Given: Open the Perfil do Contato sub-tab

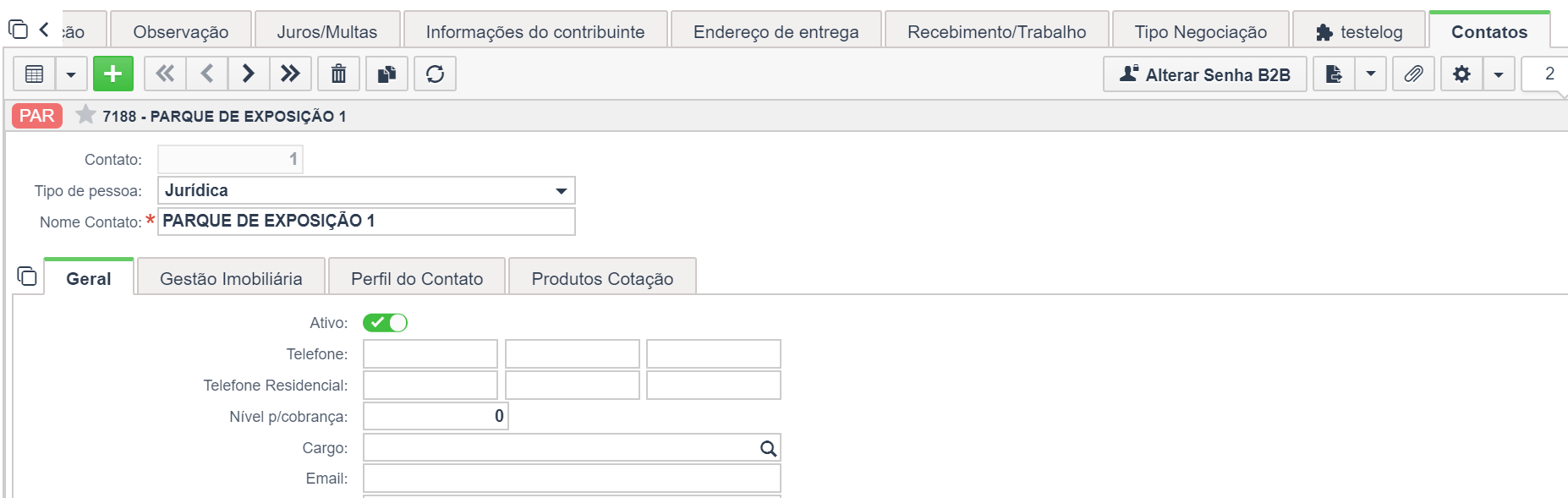Looking at the screenshot, I should [417, 278].
